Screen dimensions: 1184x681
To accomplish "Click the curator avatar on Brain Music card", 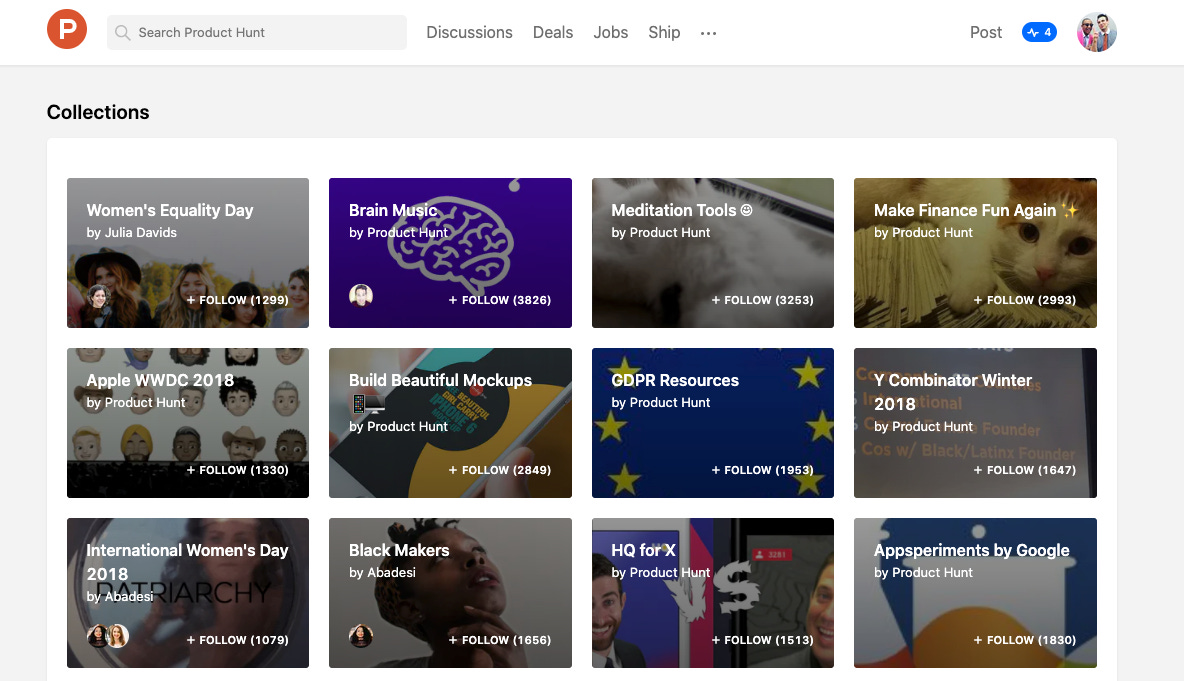I will coord(361,295).
